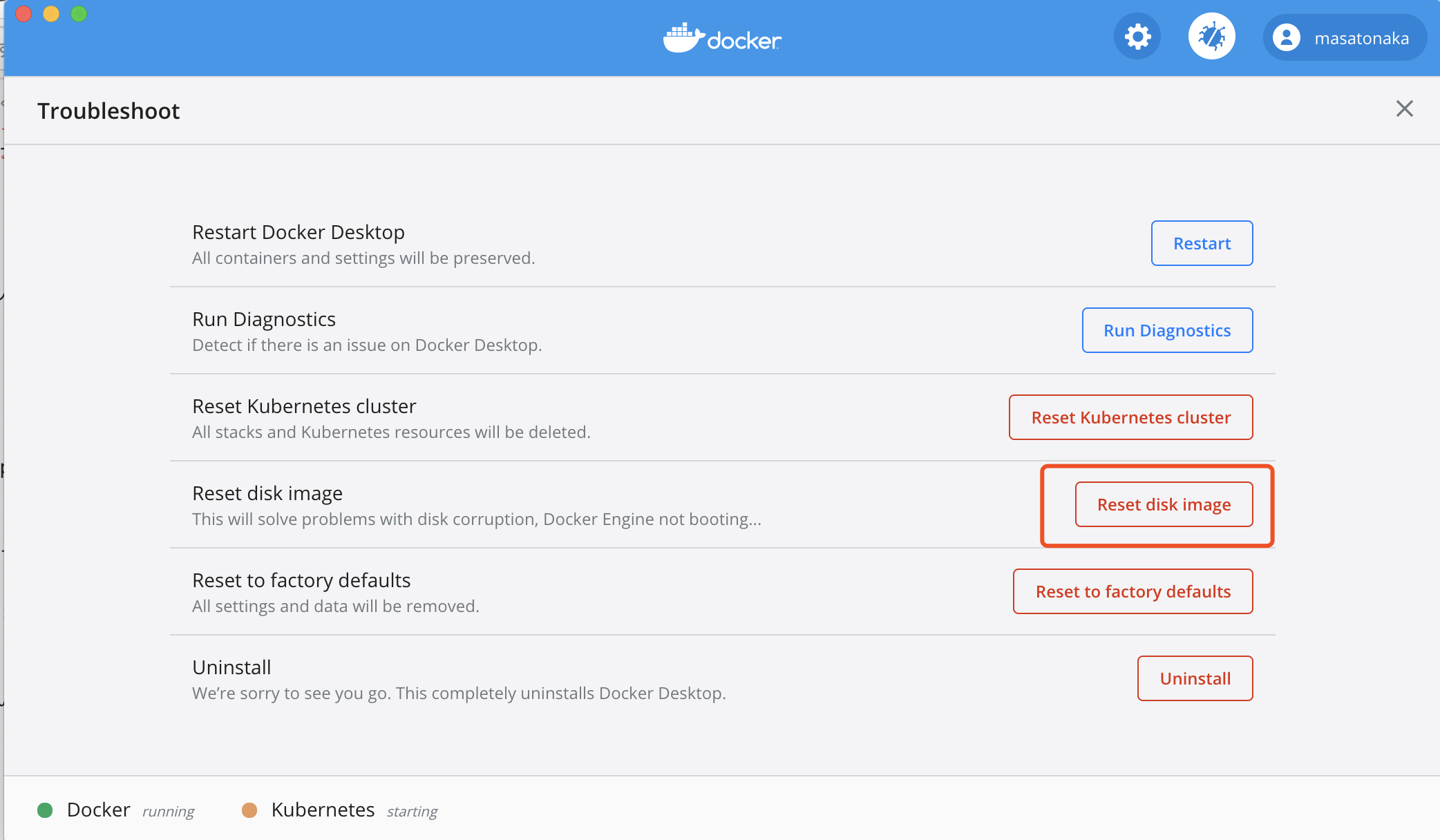Screen dimensions: 1440x840
Task: Click the Kubernetes 'starting' status text
Action: (x=412, y=811)
